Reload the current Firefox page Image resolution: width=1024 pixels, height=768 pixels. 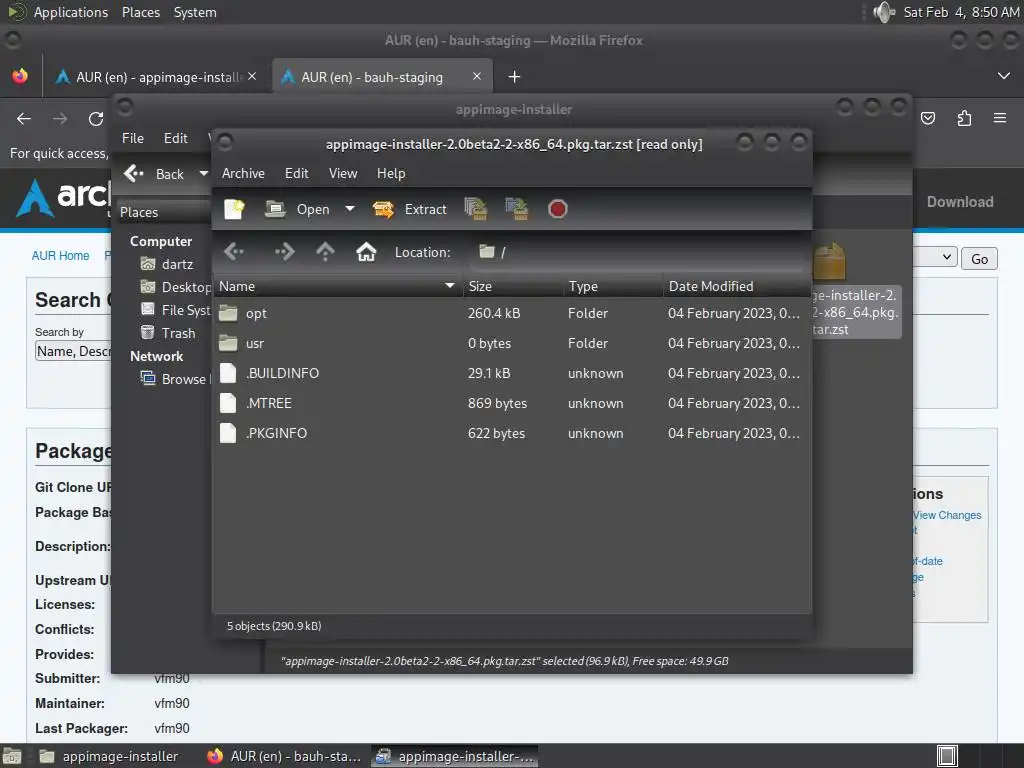click(x=96, y=119)
